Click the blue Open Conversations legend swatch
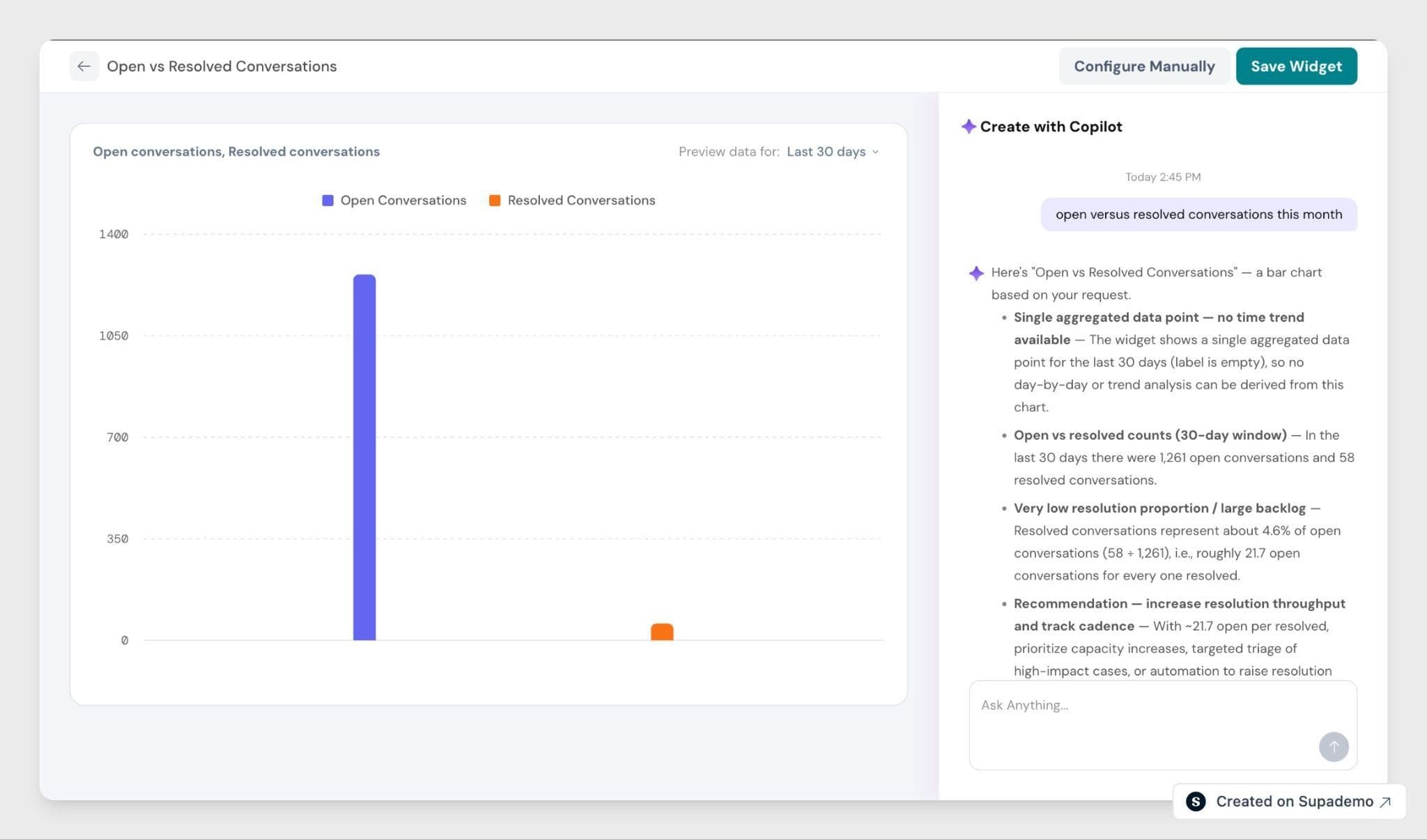This screenshot has height=840, width=1427. click(x=327, y=201)
